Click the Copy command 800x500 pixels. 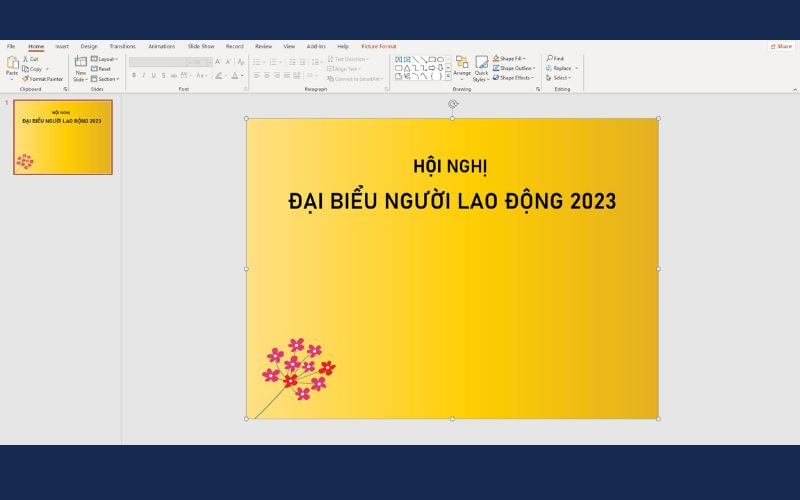tap(33, 69)
